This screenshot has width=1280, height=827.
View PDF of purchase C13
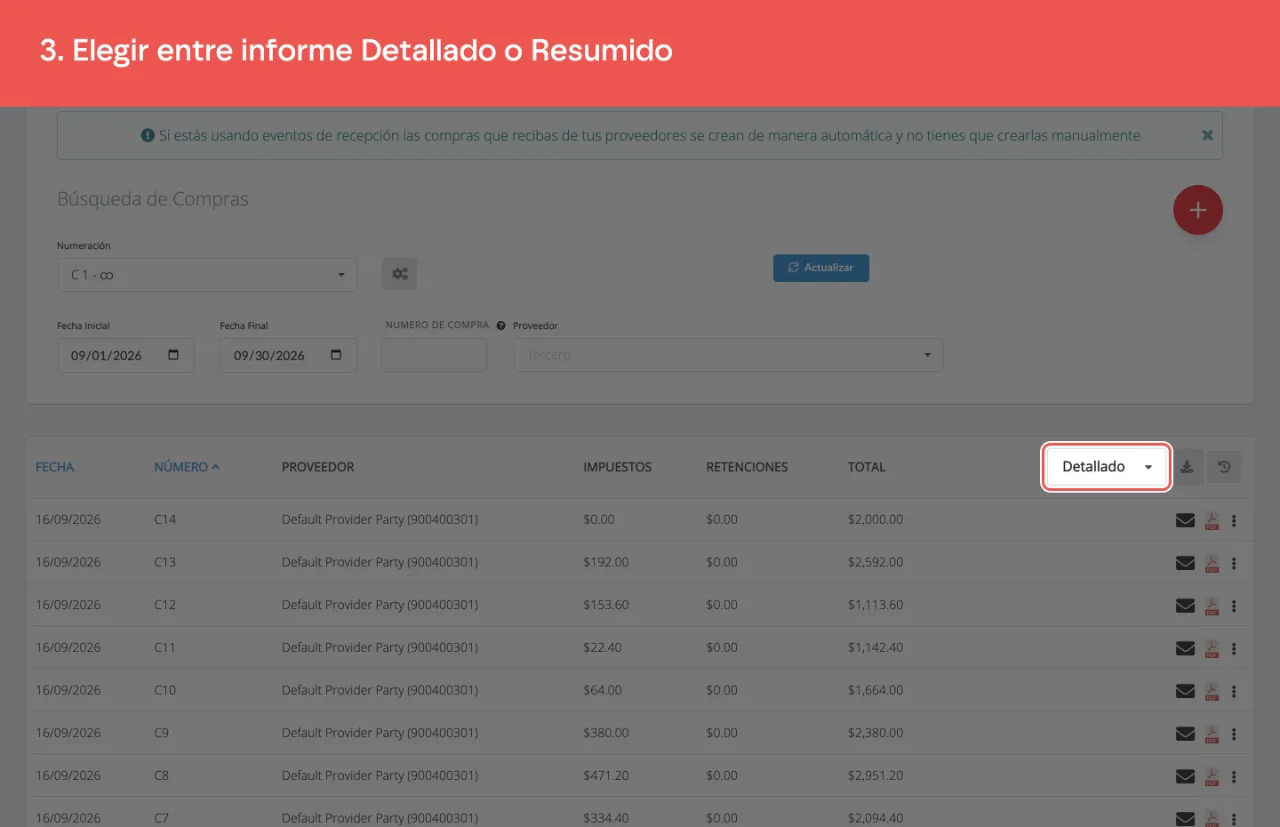pos(1211,563)
